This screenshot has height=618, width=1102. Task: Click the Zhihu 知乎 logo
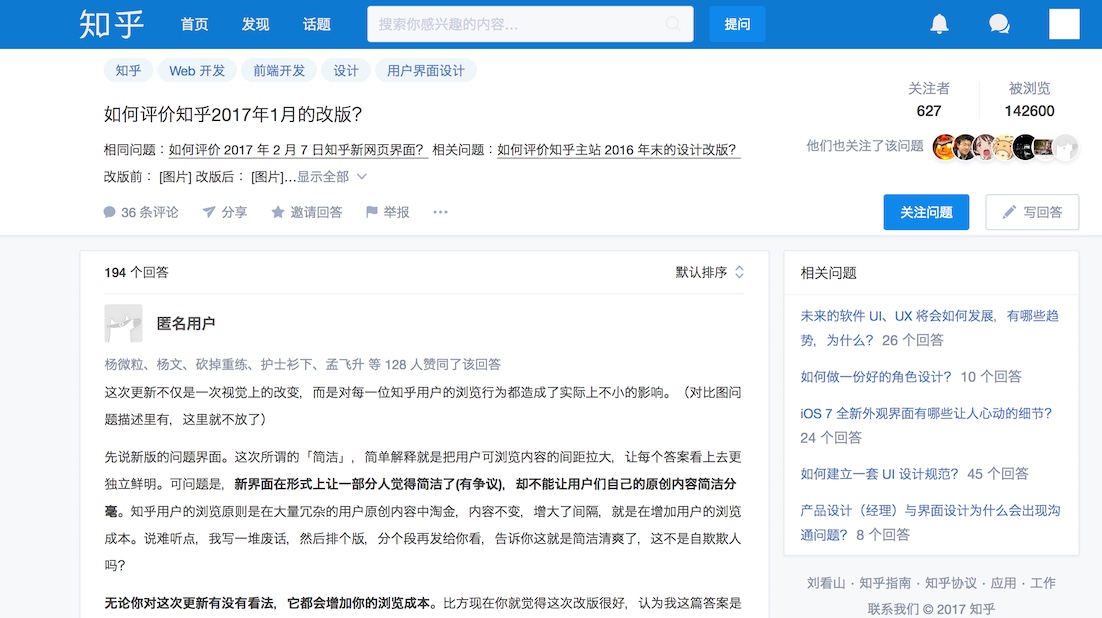coord(111,24)
